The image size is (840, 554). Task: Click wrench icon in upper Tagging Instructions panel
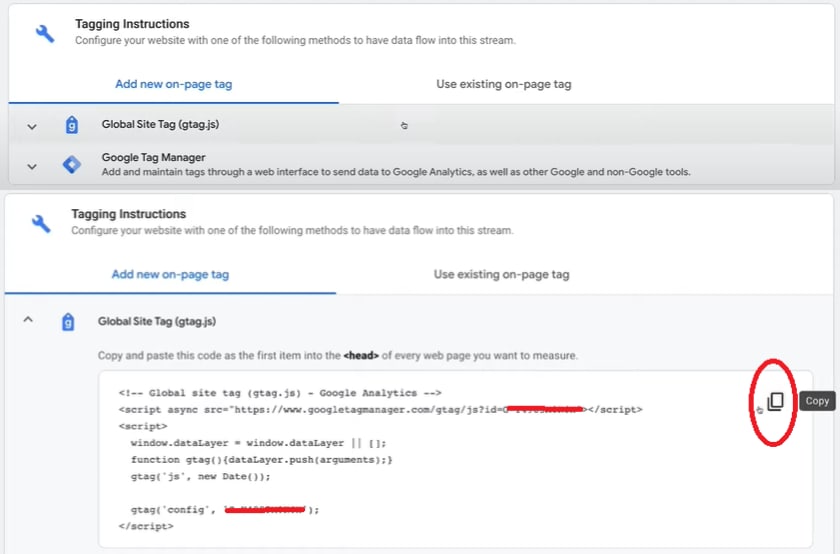[x=45, y=34]
